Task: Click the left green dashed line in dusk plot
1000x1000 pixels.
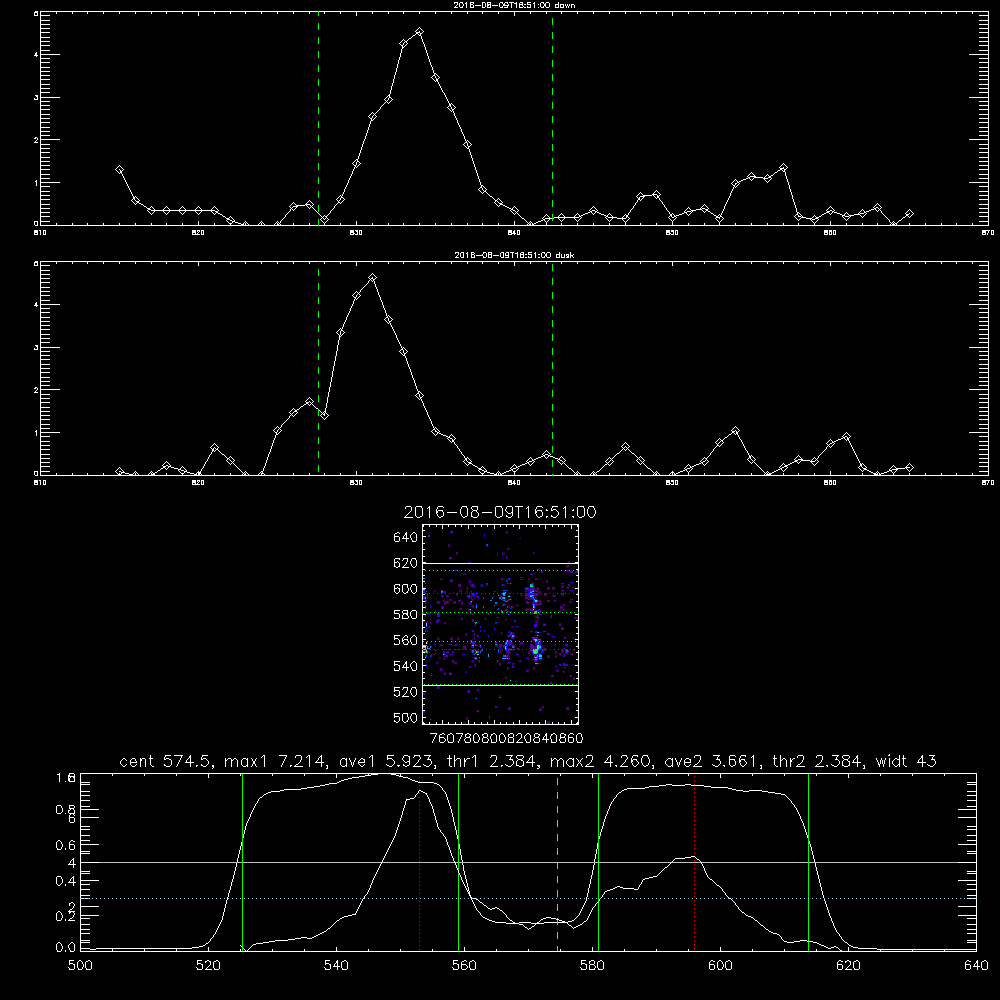Action: (x=318, y=369)
